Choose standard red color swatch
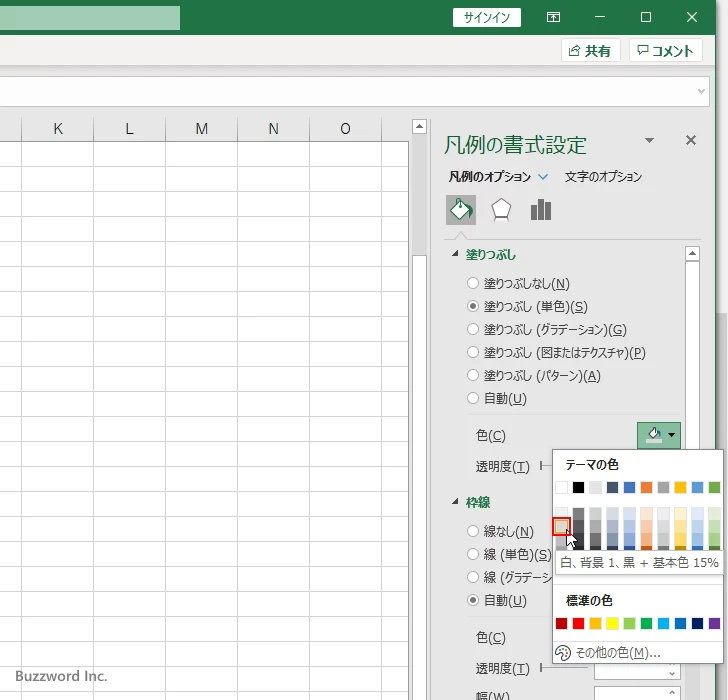 pyautogui.click(x=578, y=623)
